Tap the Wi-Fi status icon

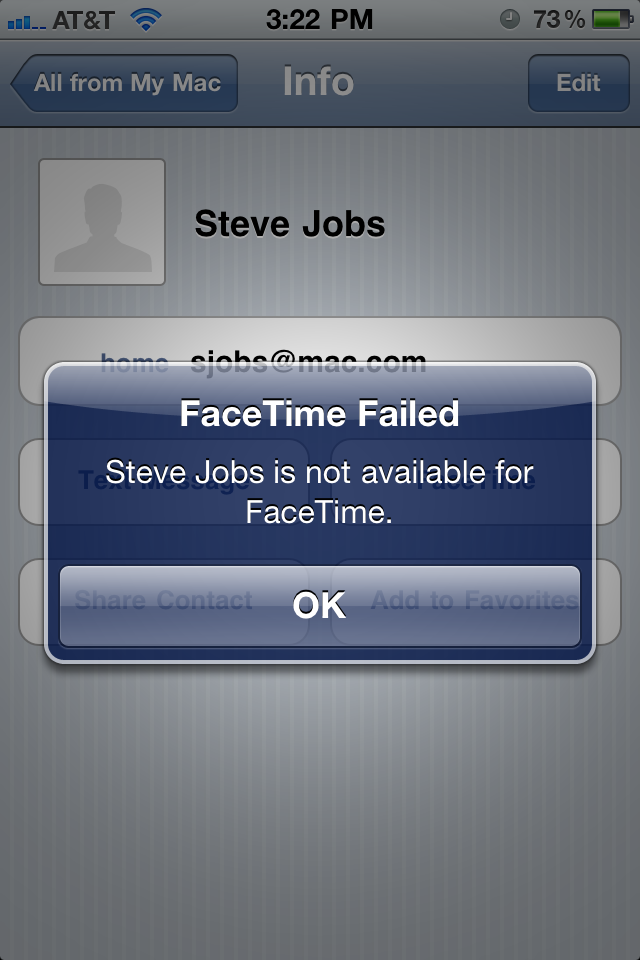pyautogui.click(x=145, y=20)
